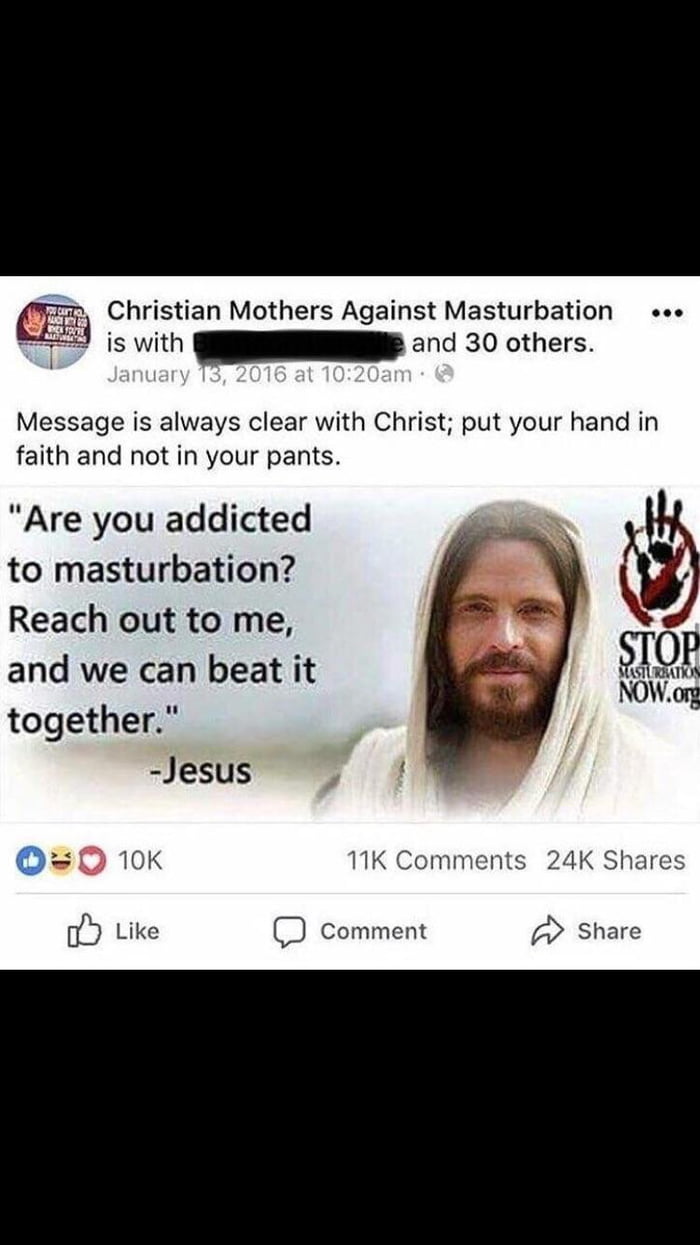The width and height of the screenshot is (700, 1245).
Task: Open post timestamp January 13, 2016
Action: tap(258, 375)
